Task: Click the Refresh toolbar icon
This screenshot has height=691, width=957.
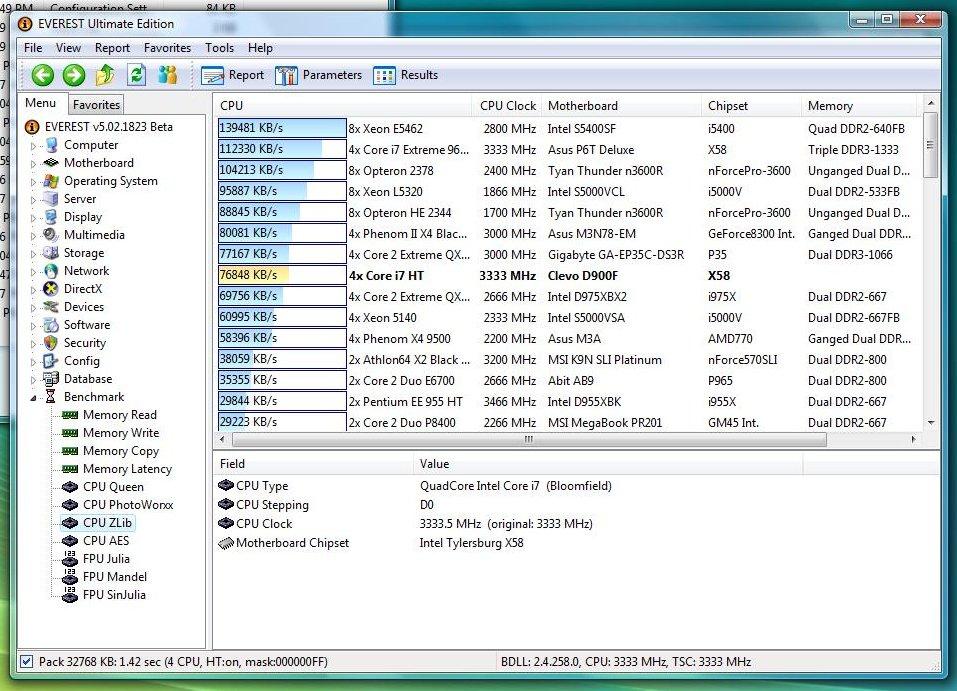Action: pyautogui.click(x=136, y=75)
